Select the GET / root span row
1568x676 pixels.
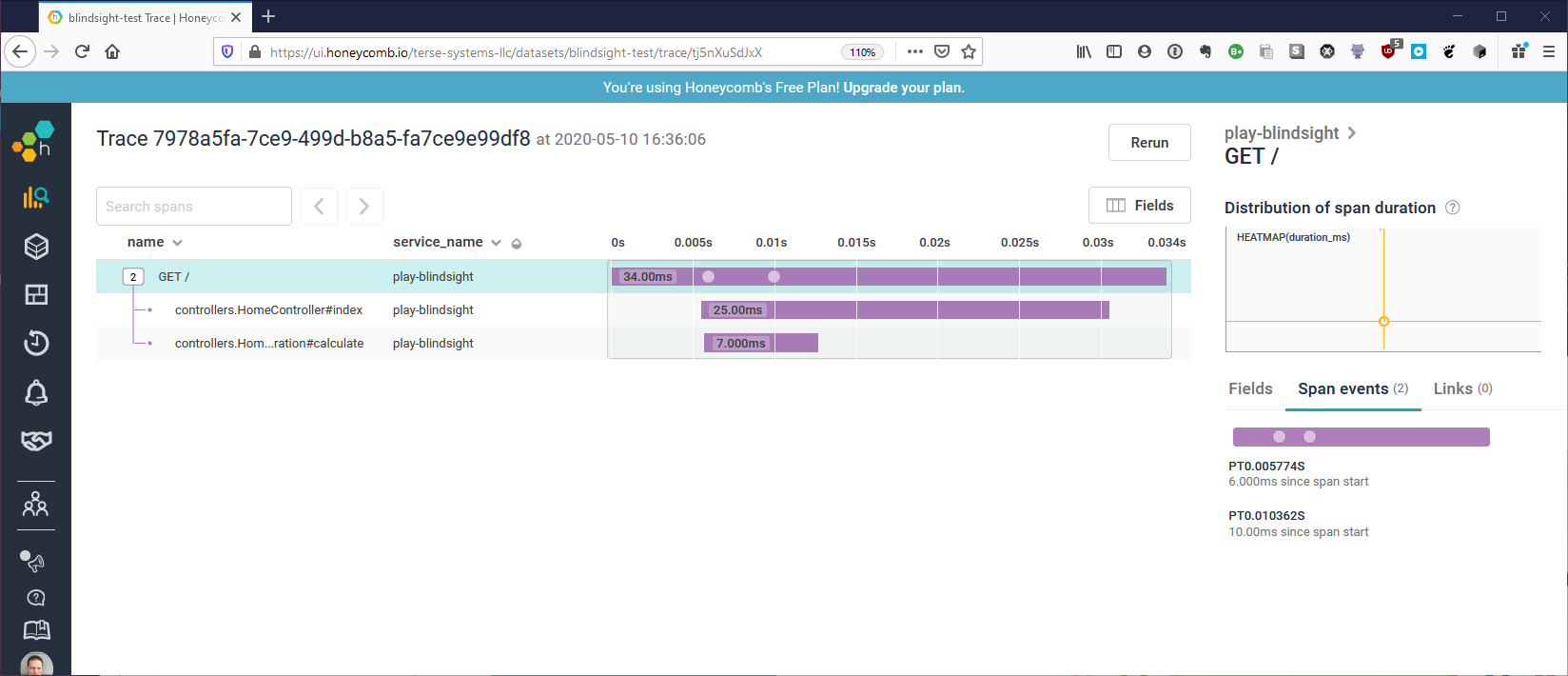click(x=643, y=277)
